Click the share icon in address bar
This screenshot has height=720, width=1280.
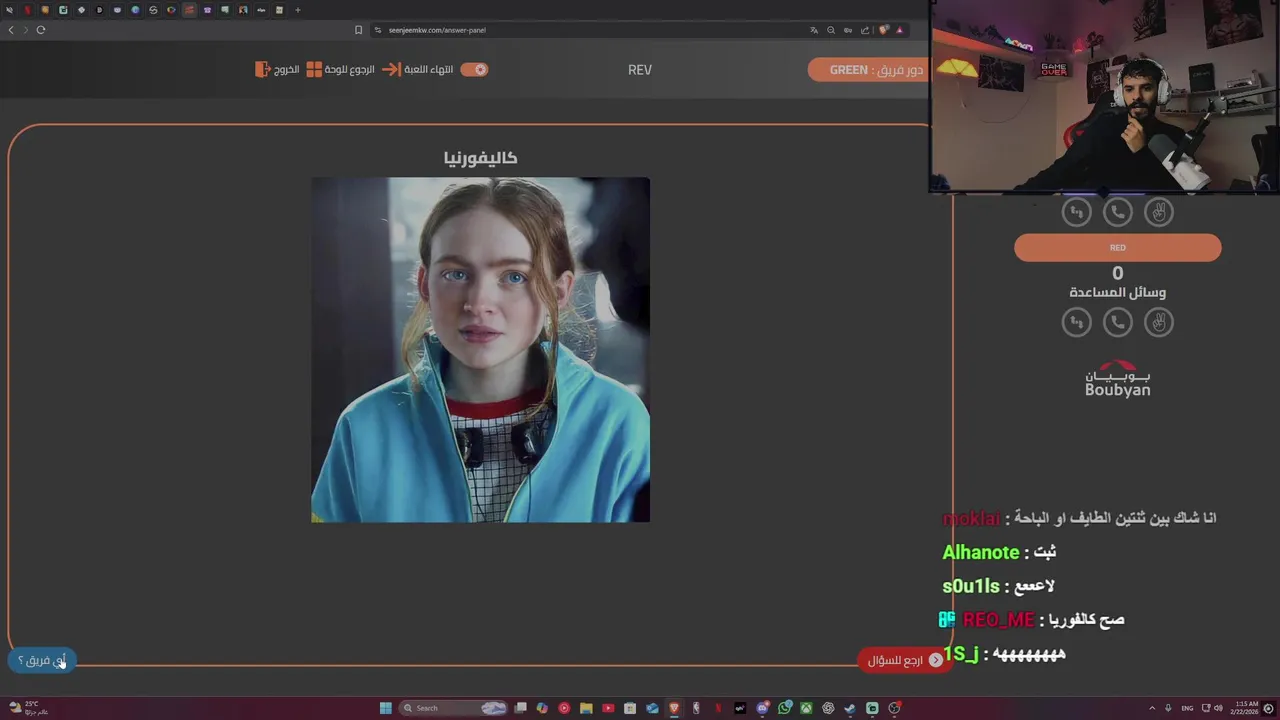point(865,30)
